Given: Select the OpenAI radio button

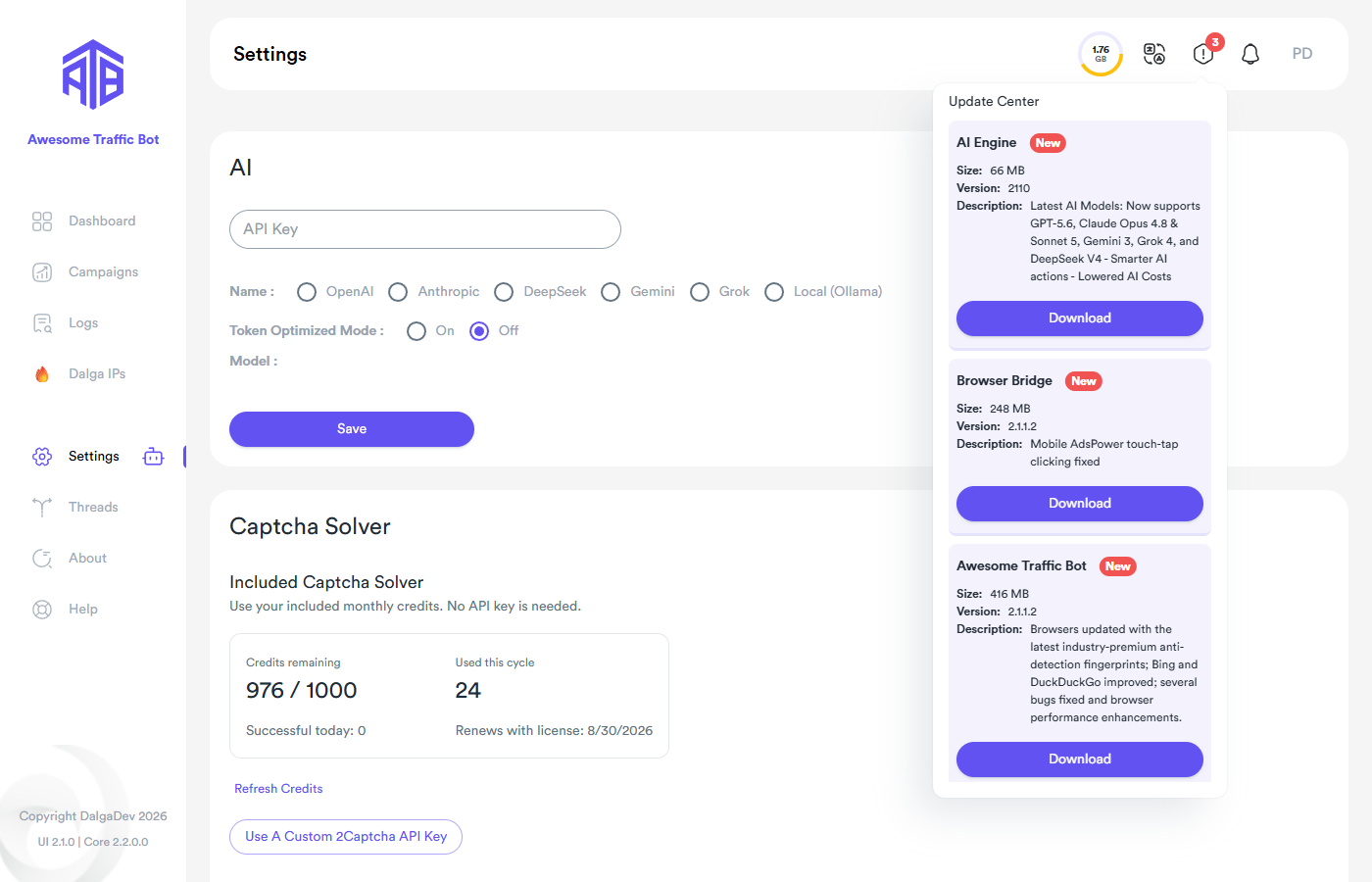Looking at the screenshot, I should point(307,292).
